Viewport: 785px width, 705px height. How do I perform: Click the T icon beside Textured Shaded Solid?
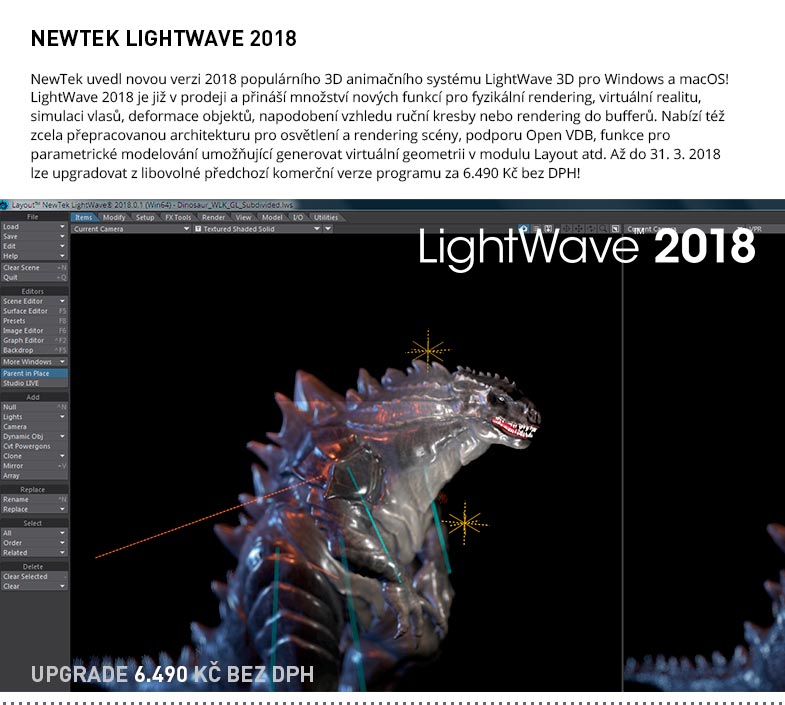tap(198, 229)
